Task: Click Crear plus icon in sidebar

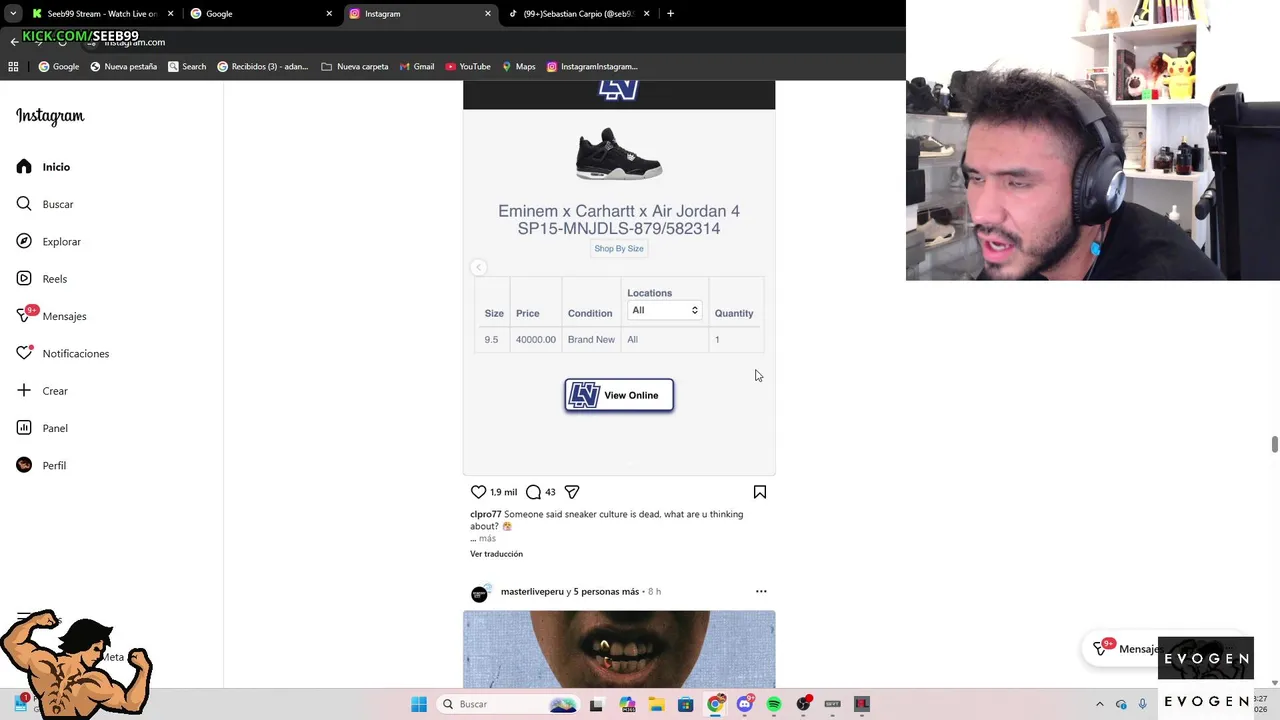Action: pos(24,390)
